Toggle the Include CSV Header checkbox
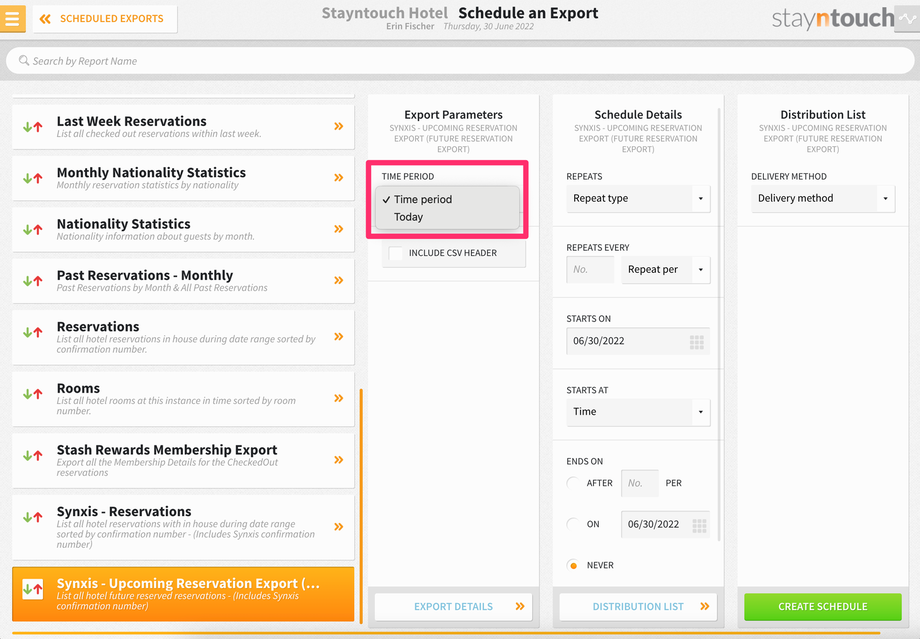Image resolution: width=920 pixels, height=639 pixels. tap(396, 253)
